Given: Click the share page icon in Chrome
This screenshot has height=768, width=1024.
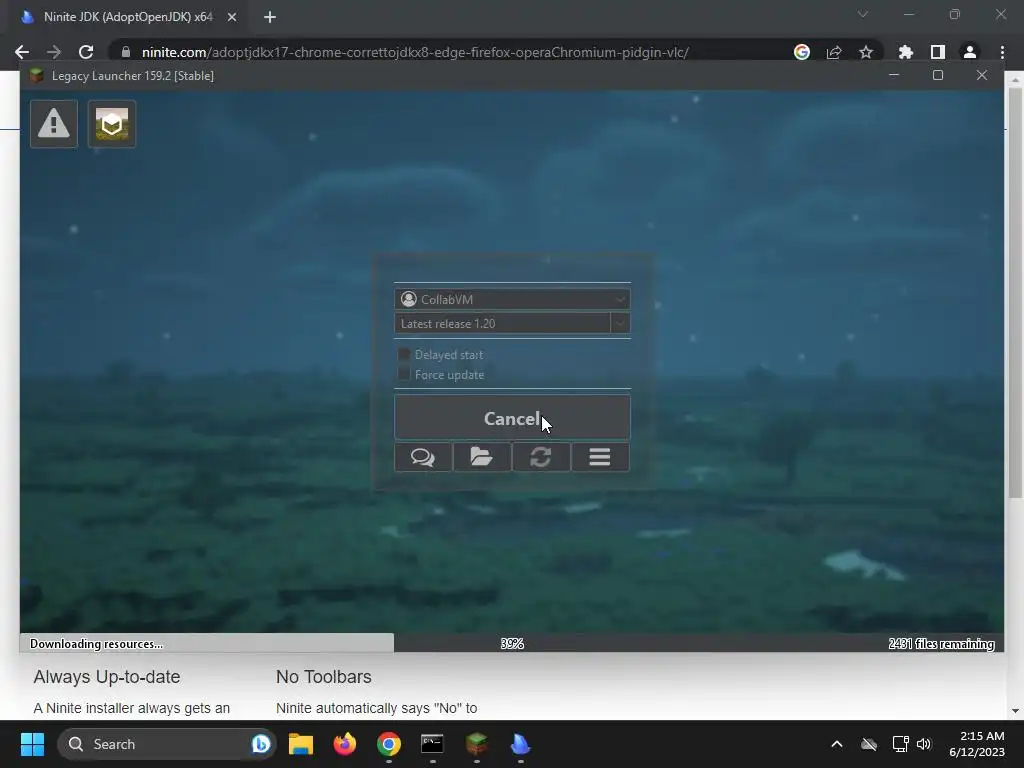Looking at the screenshot, I should (x=834, y=52).
